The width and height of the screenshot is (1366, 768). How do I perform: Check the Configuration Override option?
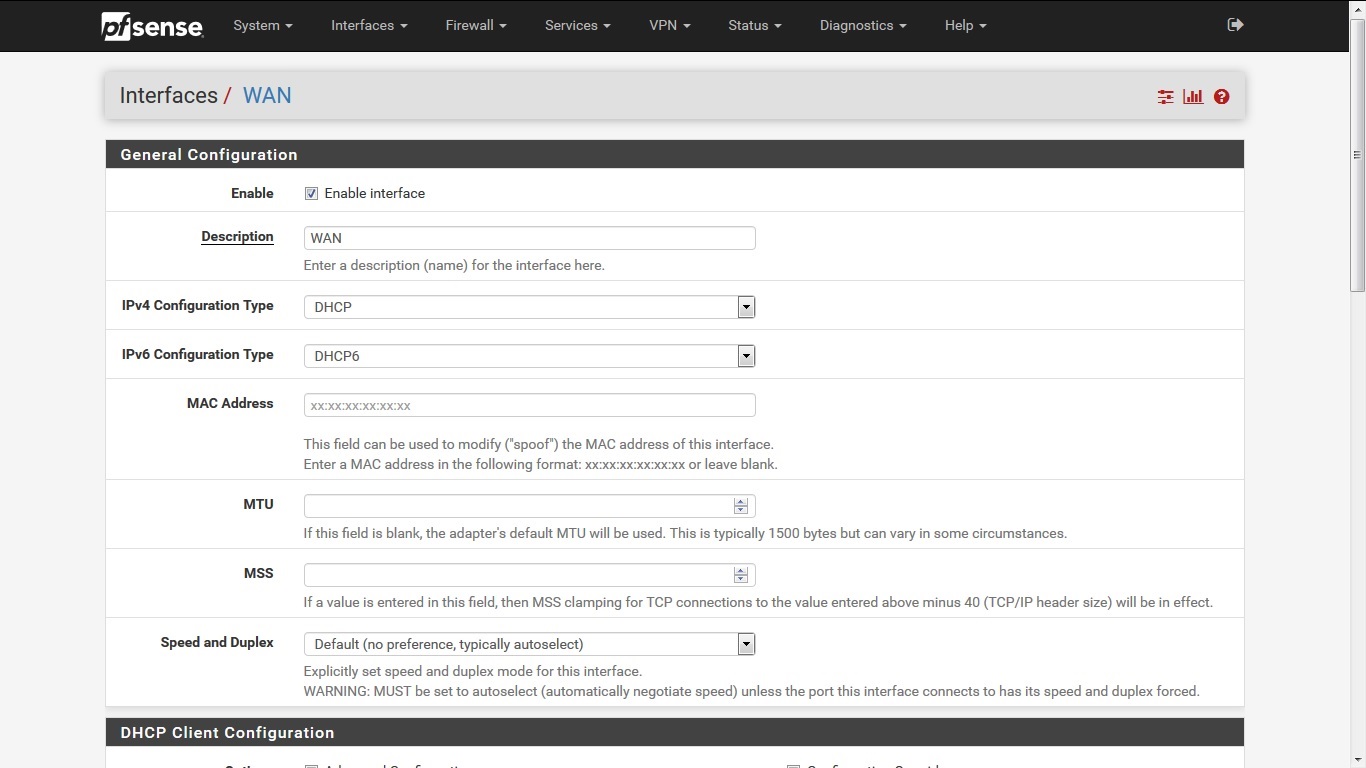[793, 765]
